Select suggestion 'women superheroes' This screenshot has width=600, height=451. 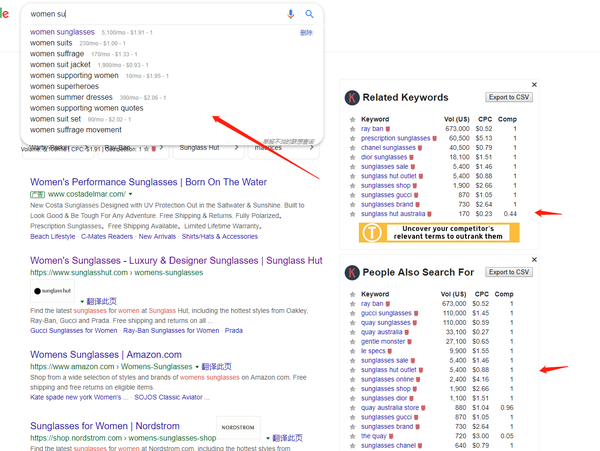tap(64, 86)
